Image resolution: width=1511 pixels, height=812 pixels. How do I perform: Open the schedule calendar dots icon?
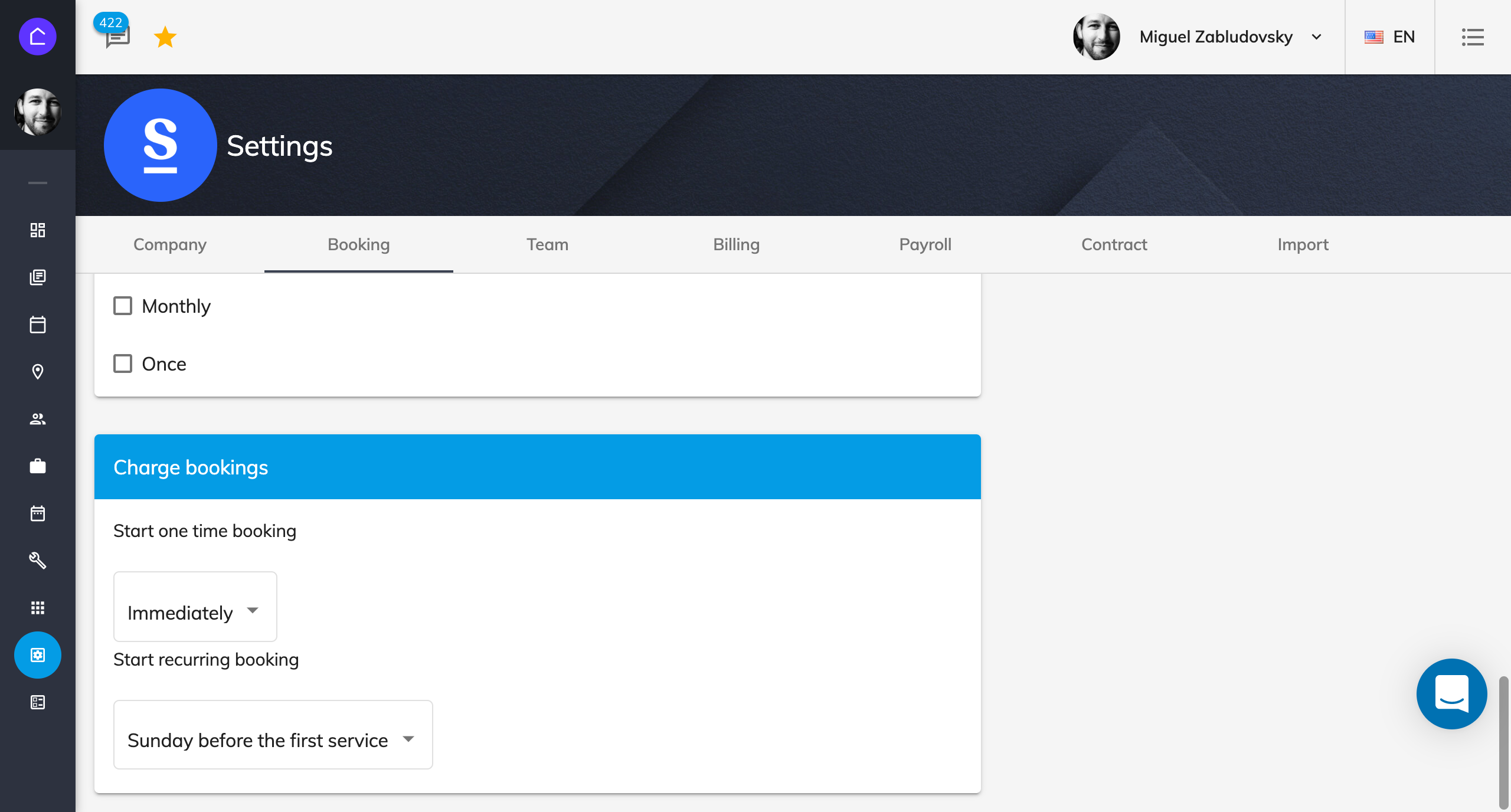point(38,513)
